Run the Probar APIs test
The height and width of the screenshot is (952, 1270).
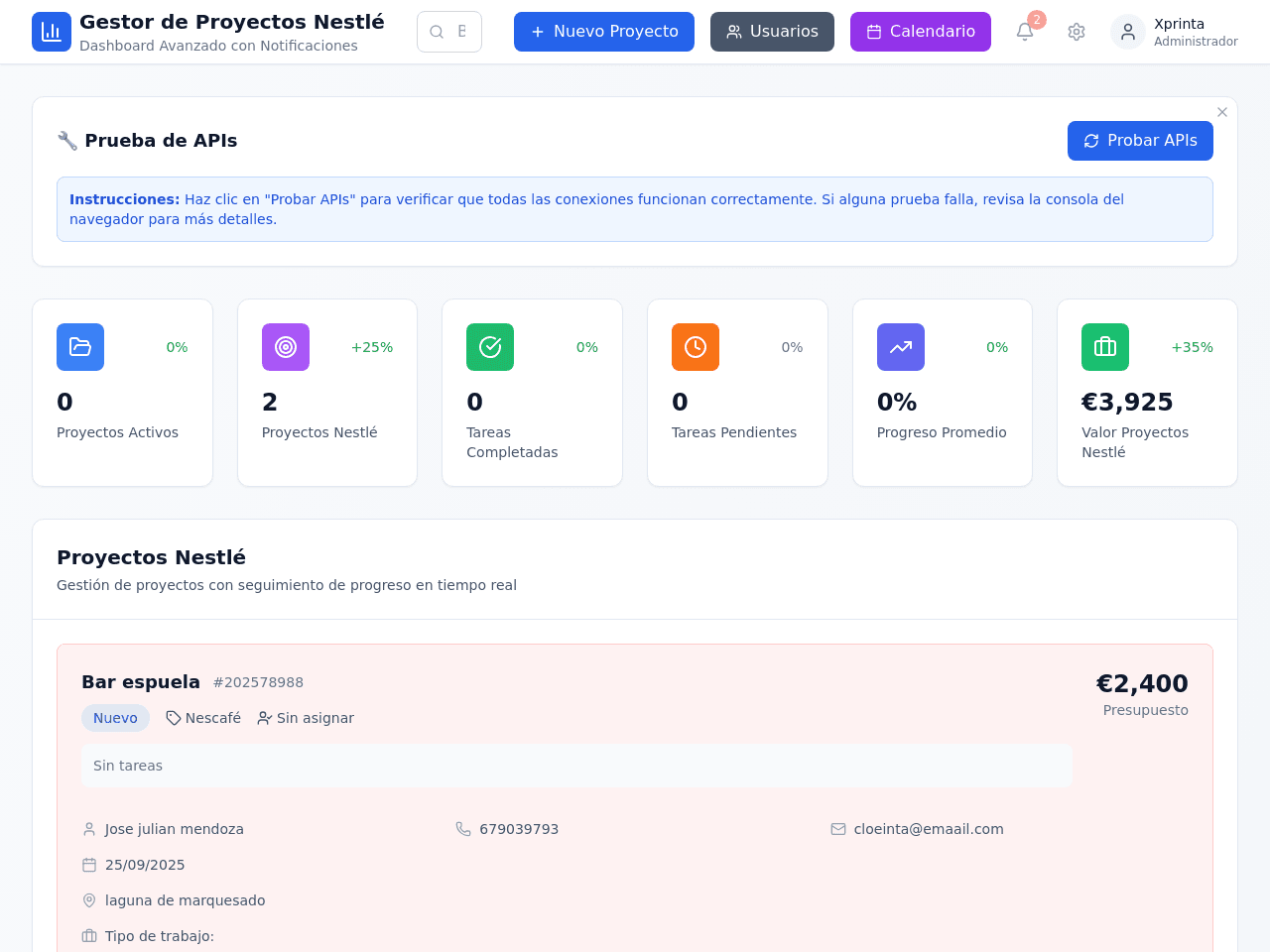point(1140,141)
